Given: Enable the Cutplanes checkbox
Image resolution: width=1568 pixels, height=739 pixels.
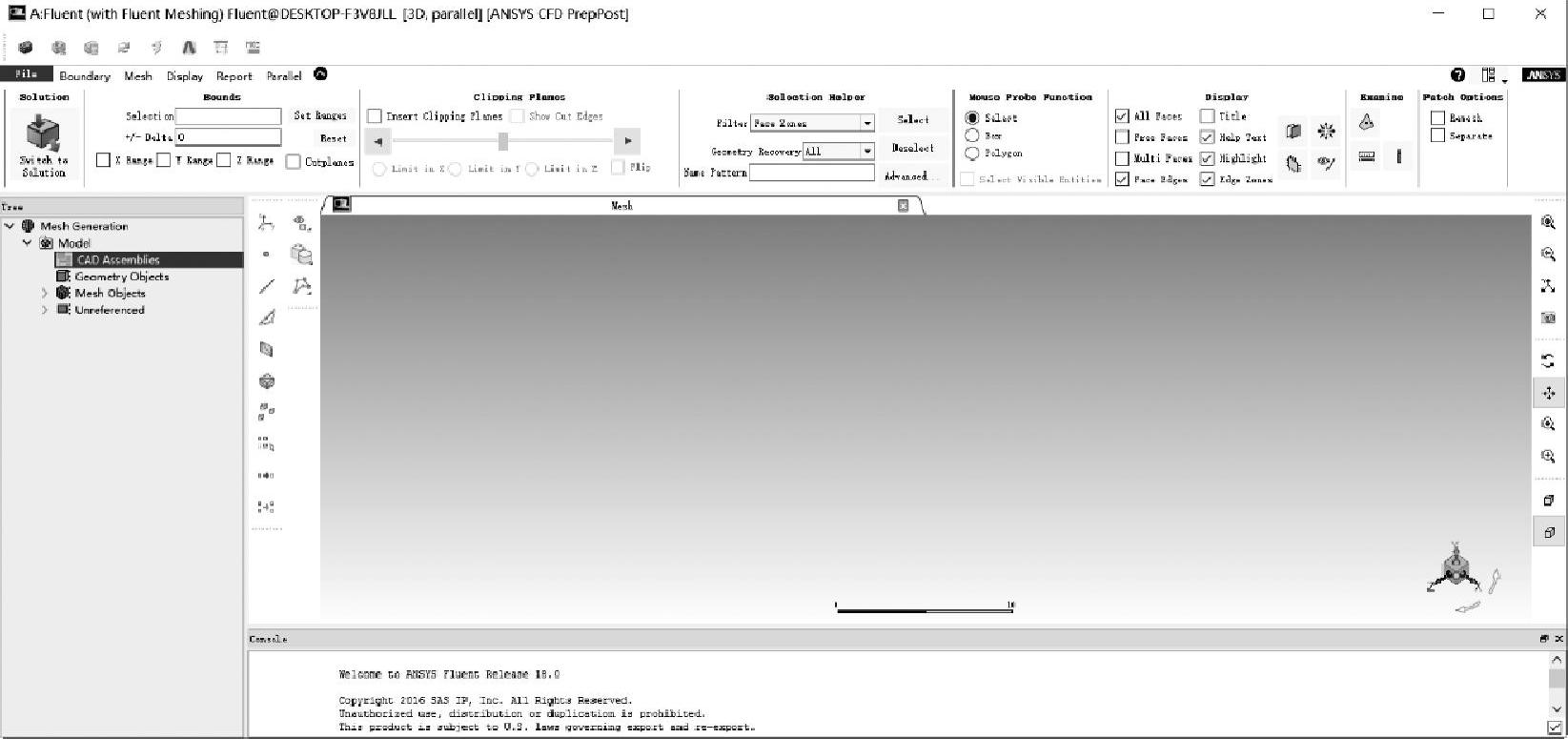Looking at the screenshot, I should (293, 162).
